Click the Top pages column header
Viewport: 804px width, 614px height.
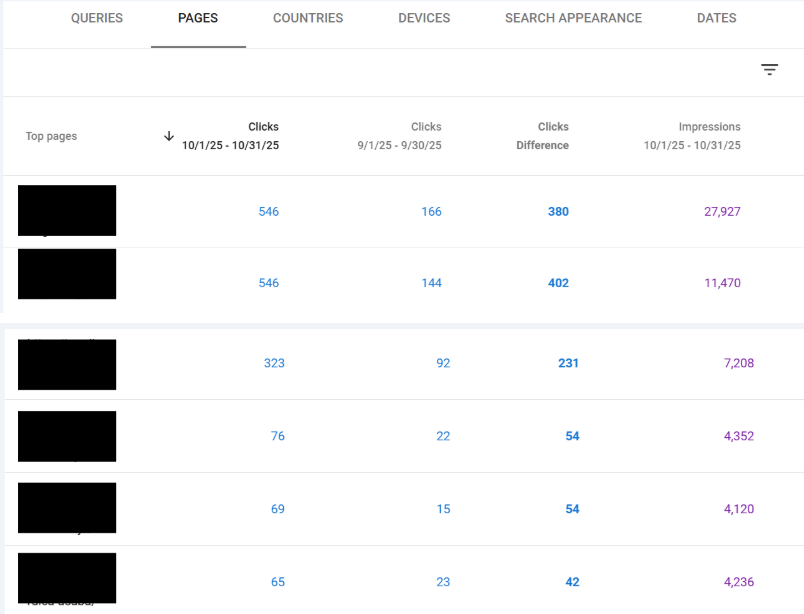tap(51, 136)
